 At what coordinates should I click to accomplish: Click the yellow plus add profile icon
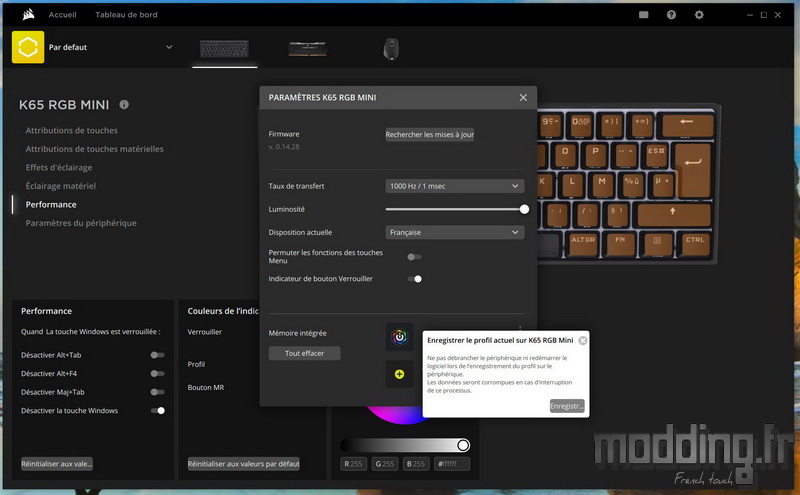coord(399,374)
